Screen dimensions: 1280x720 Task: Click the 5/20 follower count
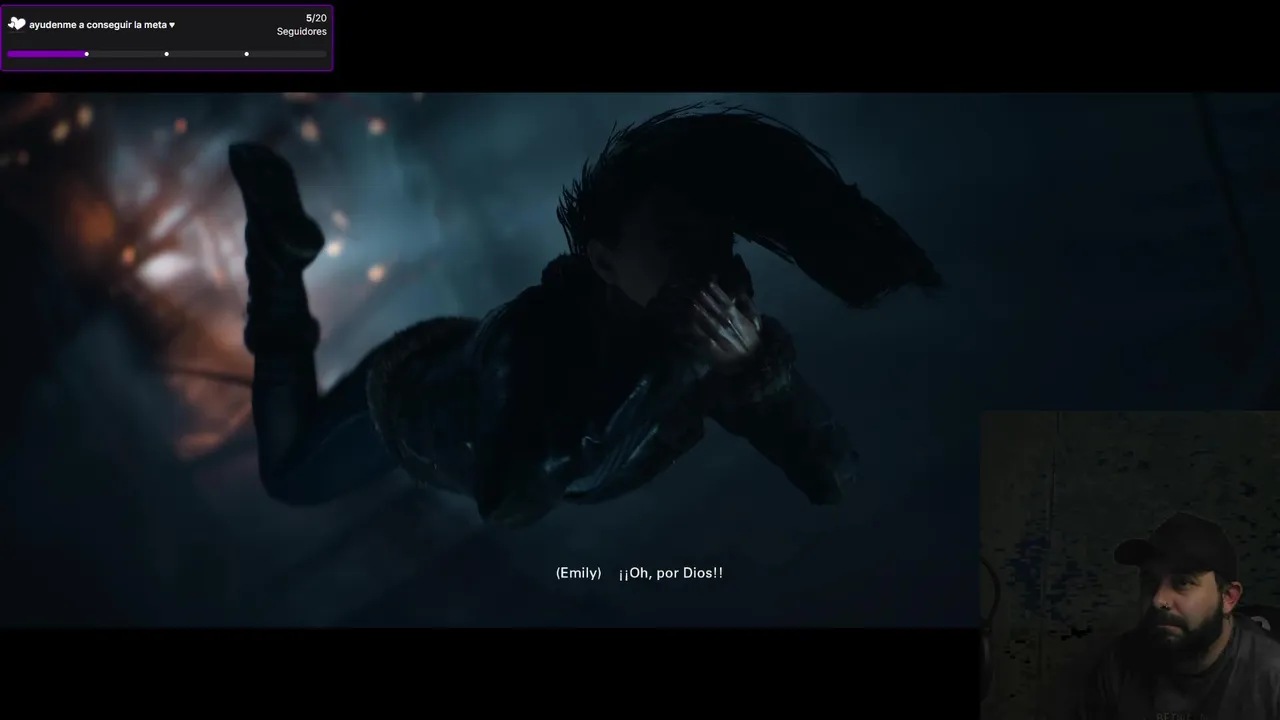316,18
